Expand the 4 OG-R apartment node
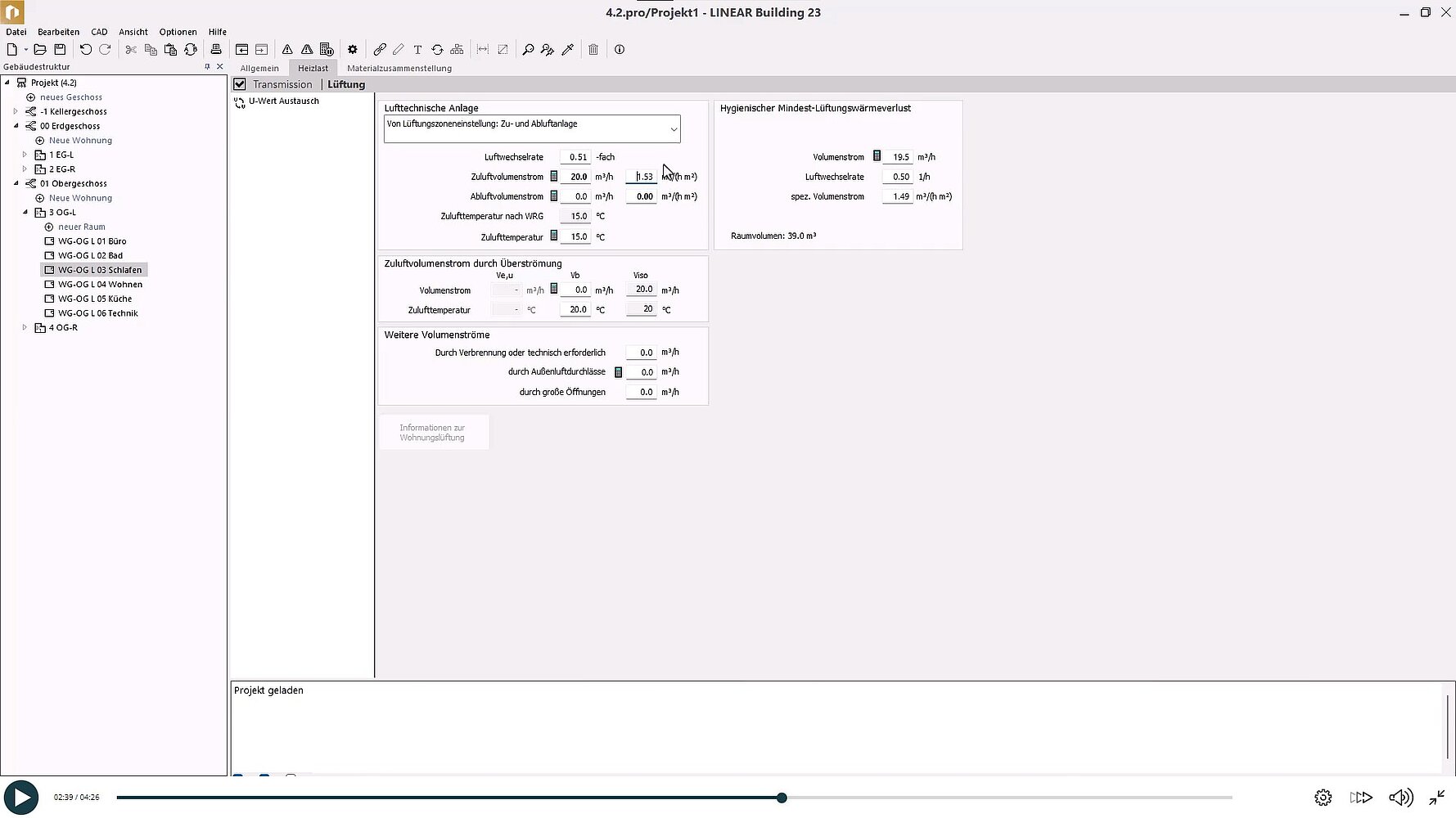 25,327
